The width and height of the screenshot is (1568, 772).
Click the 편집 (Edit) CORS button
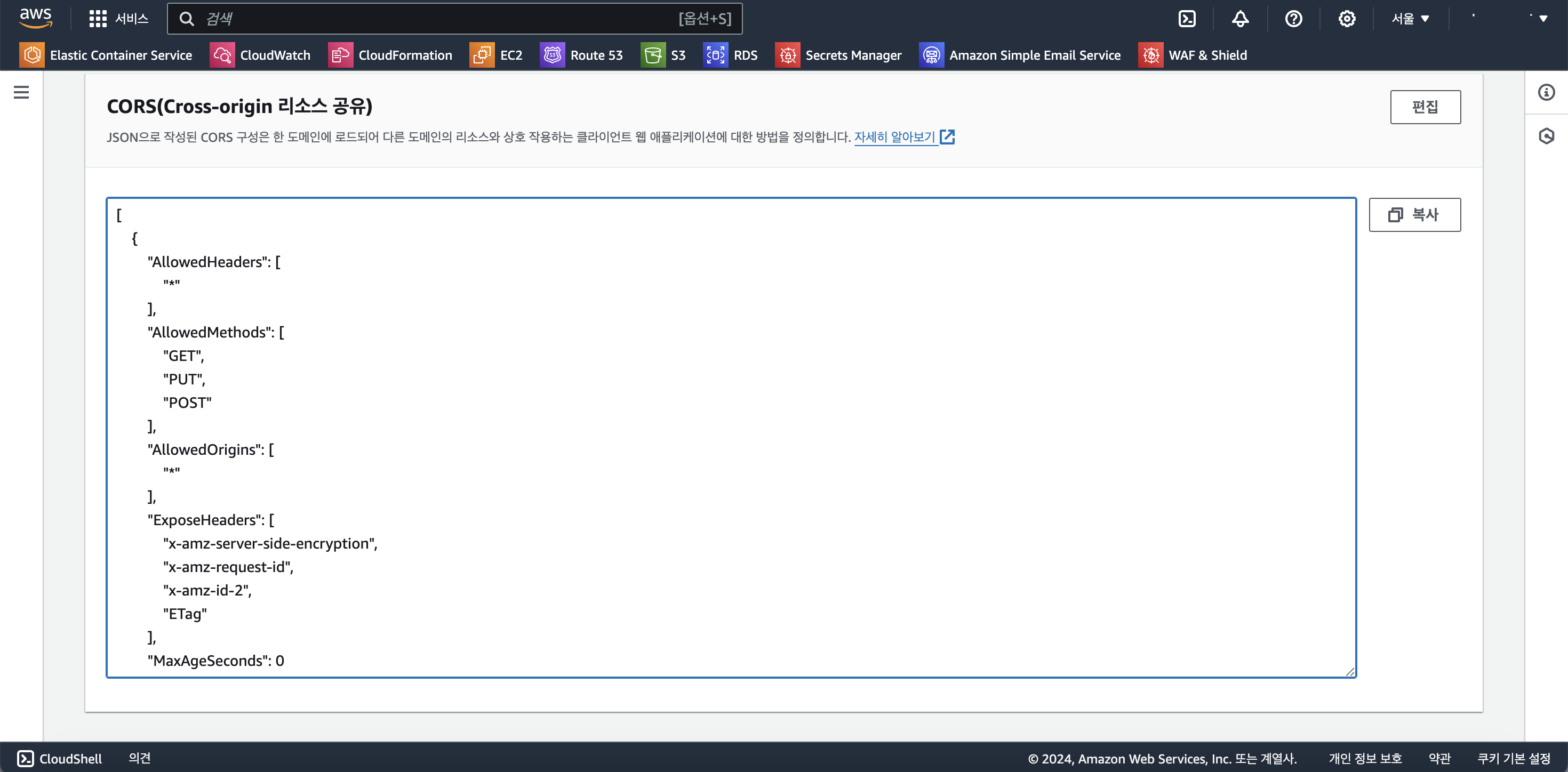pyautogui.click(x=1425, y=107)
